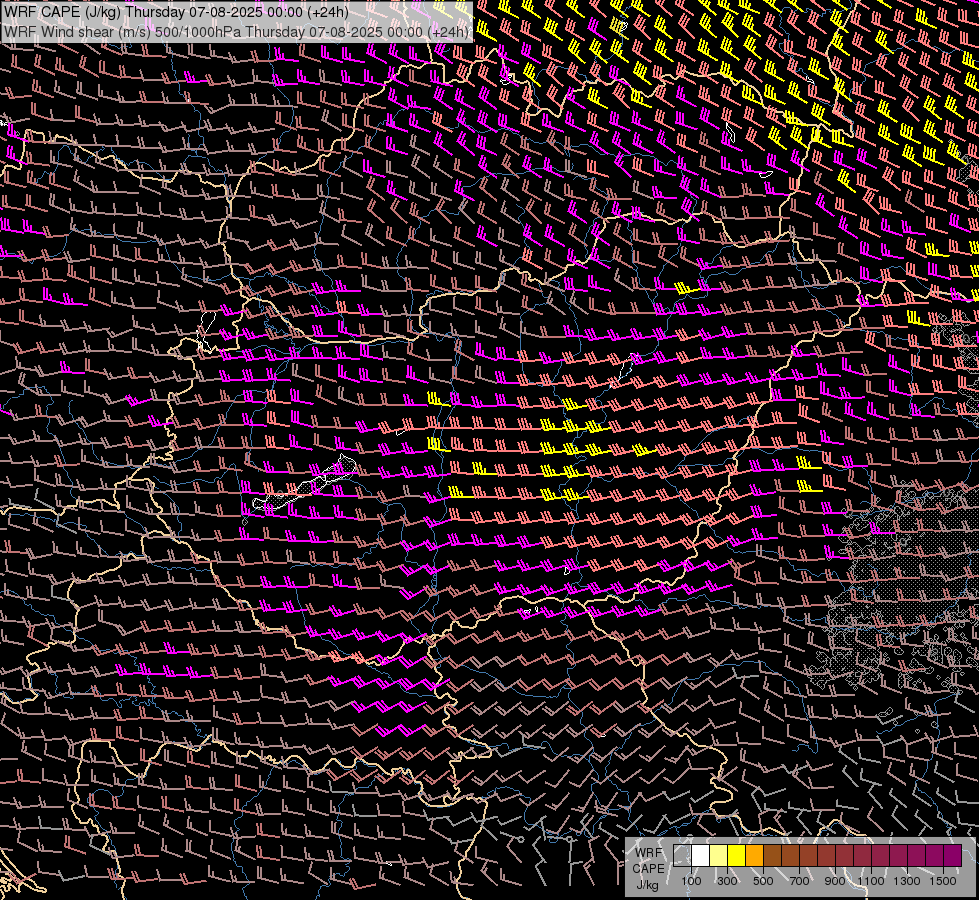Click the large dotted lake outline on the map

[306, 484]
